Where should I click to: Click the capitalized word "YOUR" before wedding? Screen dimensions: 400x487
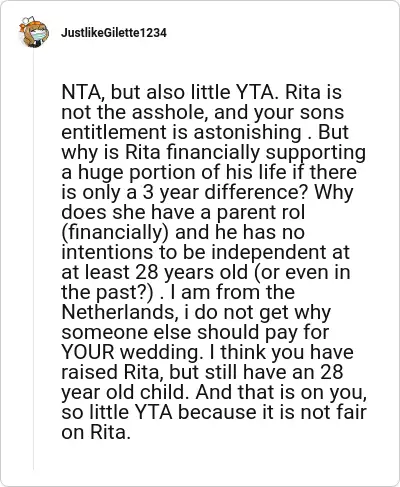coord(88,352)
